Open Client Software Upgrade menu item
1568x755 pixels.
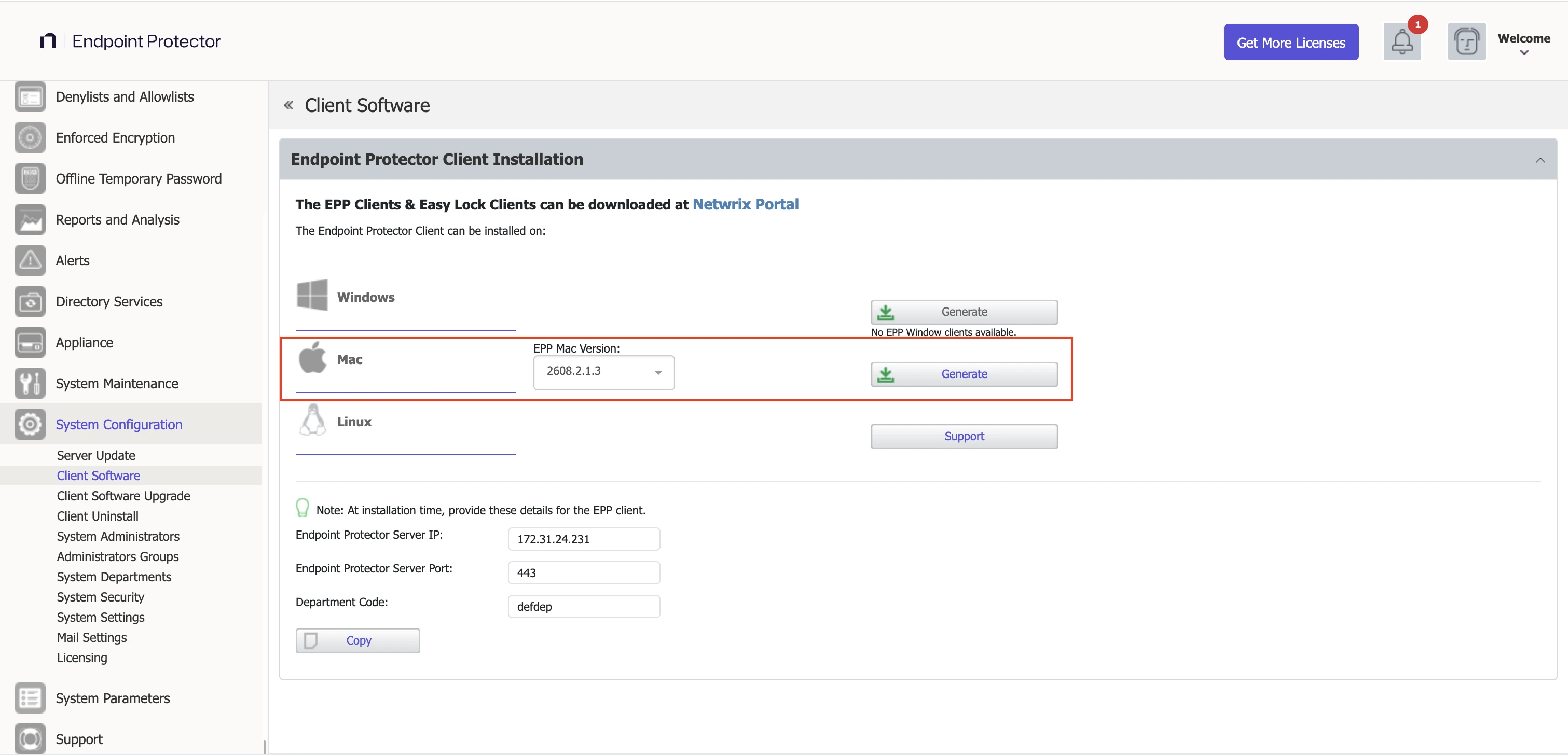click(123, 496)
